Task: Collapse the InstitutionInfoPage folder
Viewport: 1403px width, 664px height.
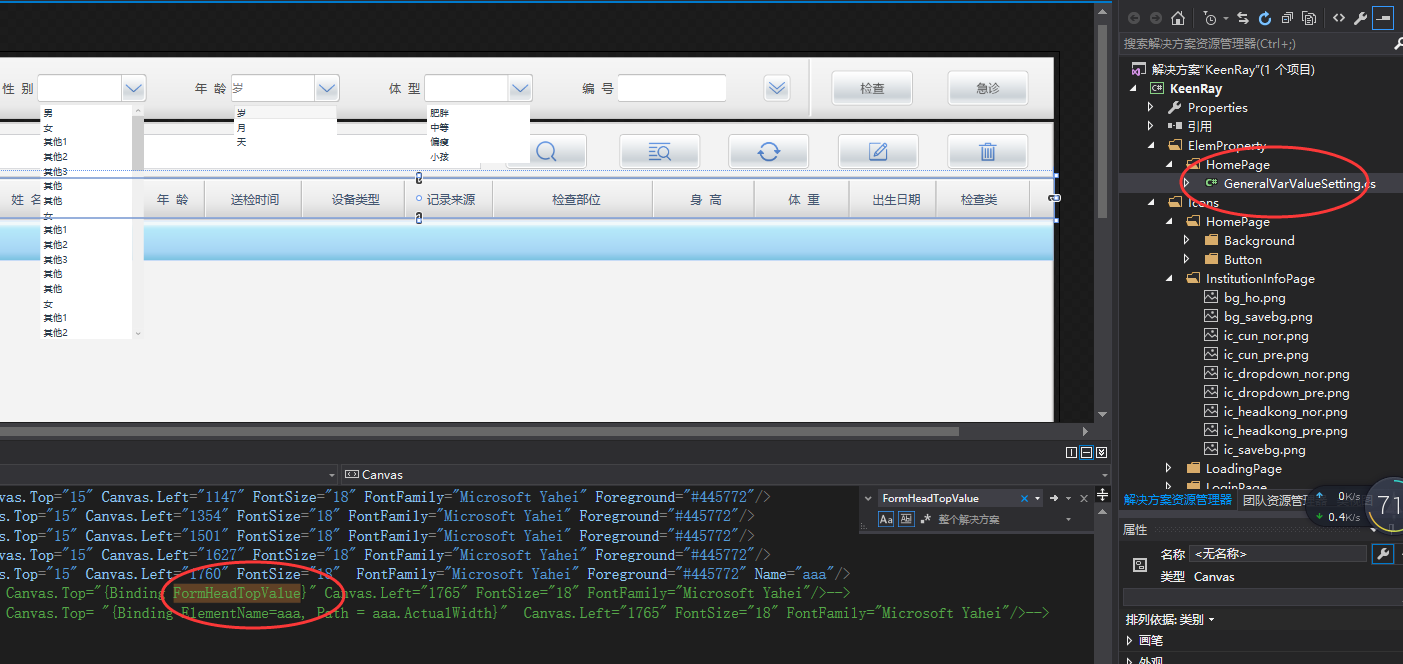Action: point(1169,278)
